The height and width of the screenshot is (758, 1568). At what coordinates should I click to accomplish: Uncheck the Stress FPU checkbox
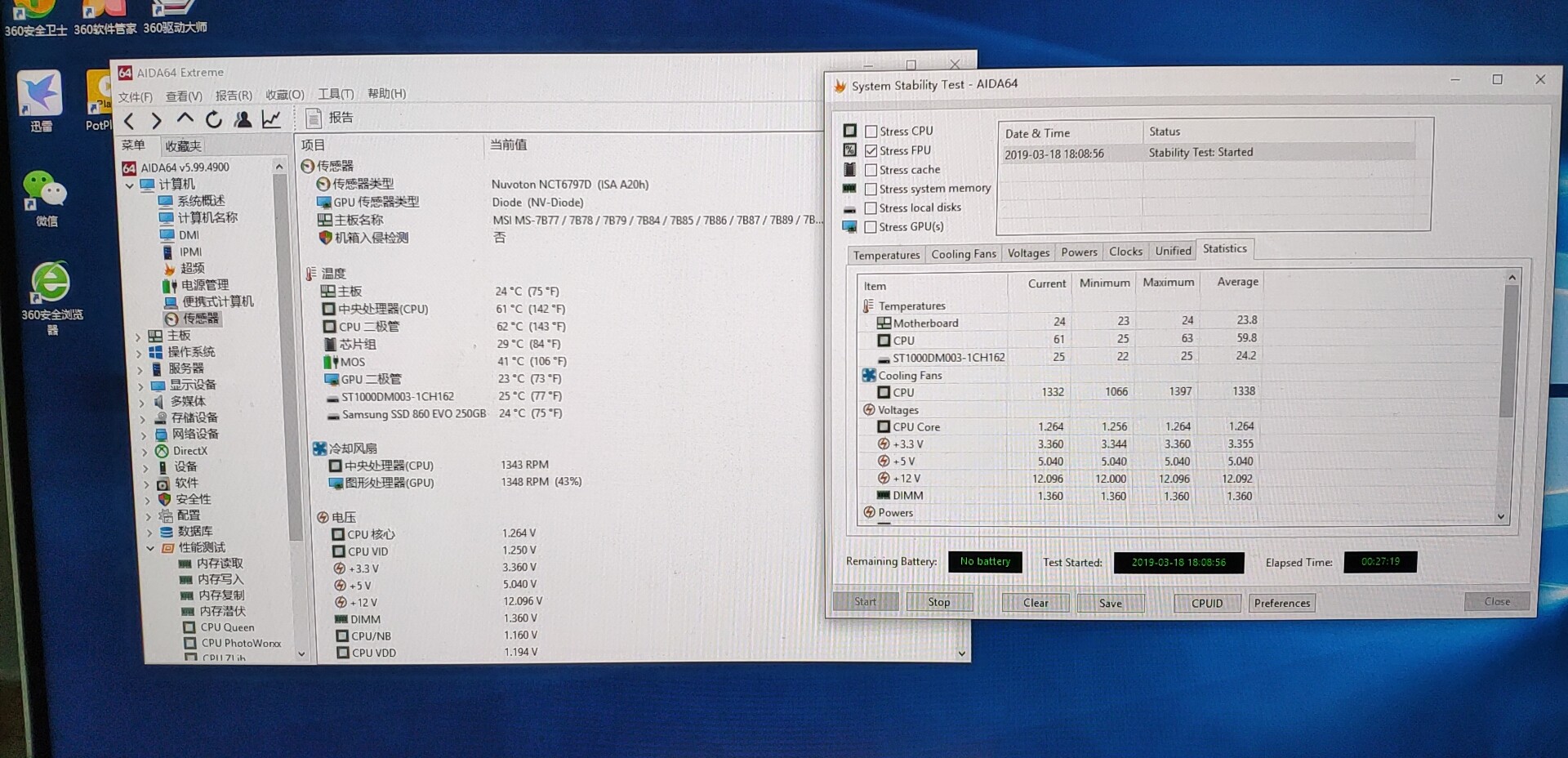click(x=871, y=151)
